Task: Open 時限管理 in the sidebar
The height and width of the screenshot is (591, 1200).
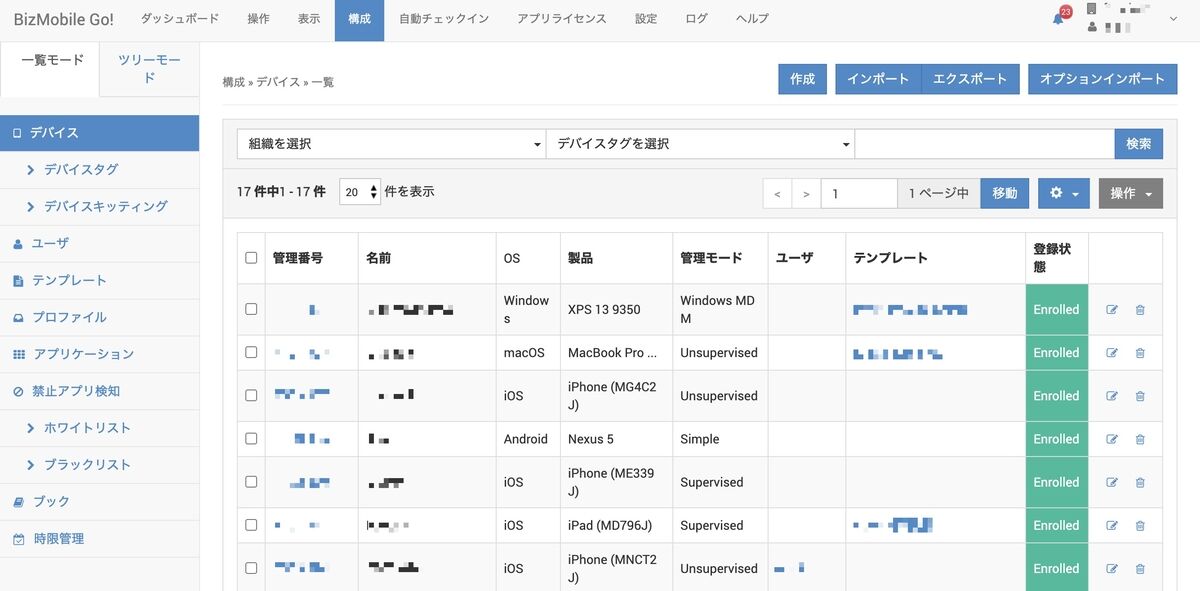Action: coord(100,538)
